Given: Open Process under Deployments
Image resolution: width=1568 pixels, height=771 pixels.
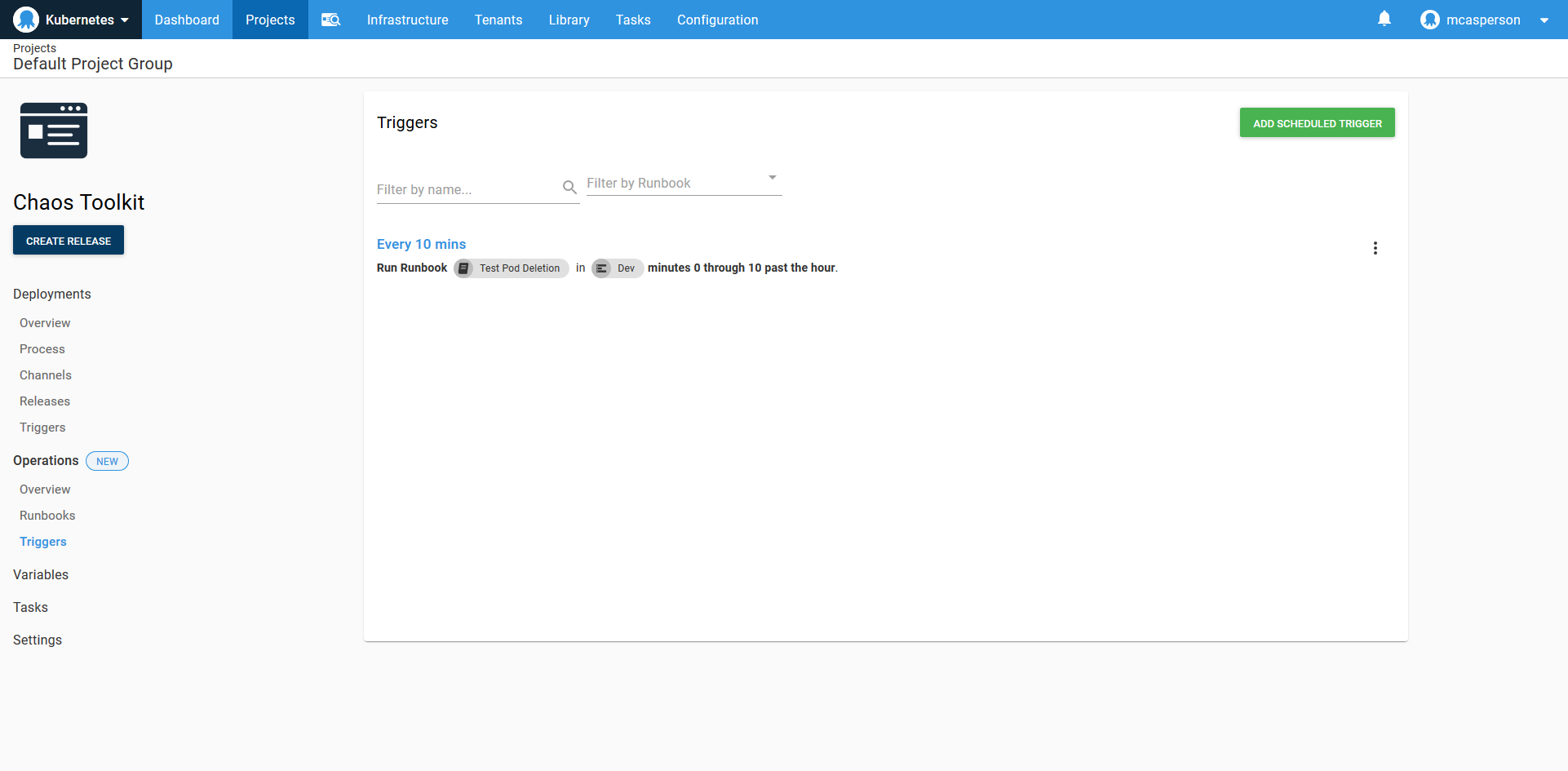Looking at the screenshot, I should coord(42,349).
